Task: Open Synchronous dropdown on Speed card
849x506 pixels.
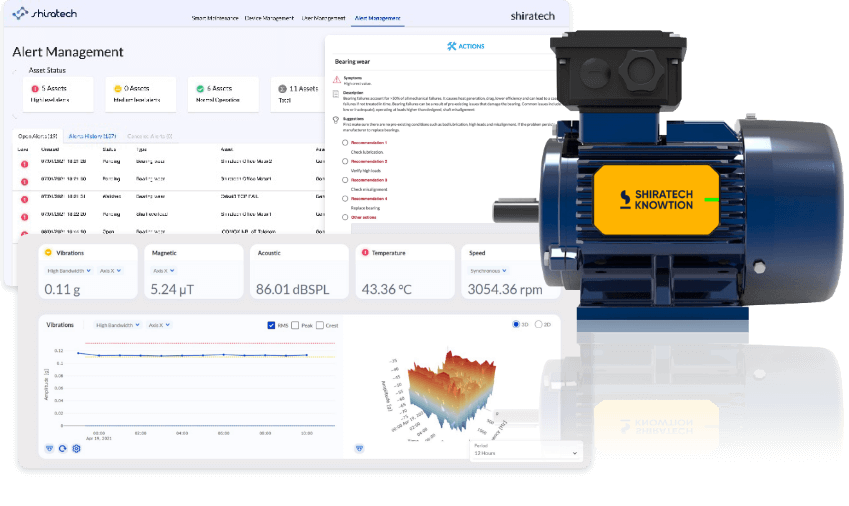Action: 488,271
